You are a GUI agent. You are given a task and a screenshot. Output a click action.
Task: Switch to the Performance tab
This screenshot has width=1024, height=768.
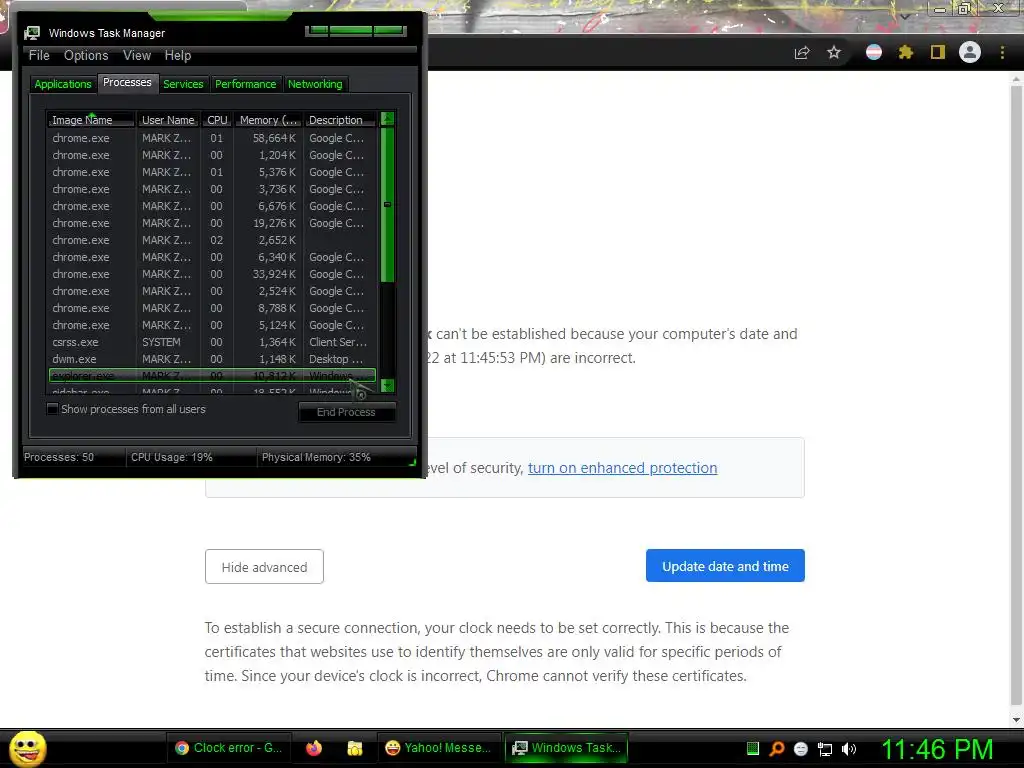[x=246, y=84]
